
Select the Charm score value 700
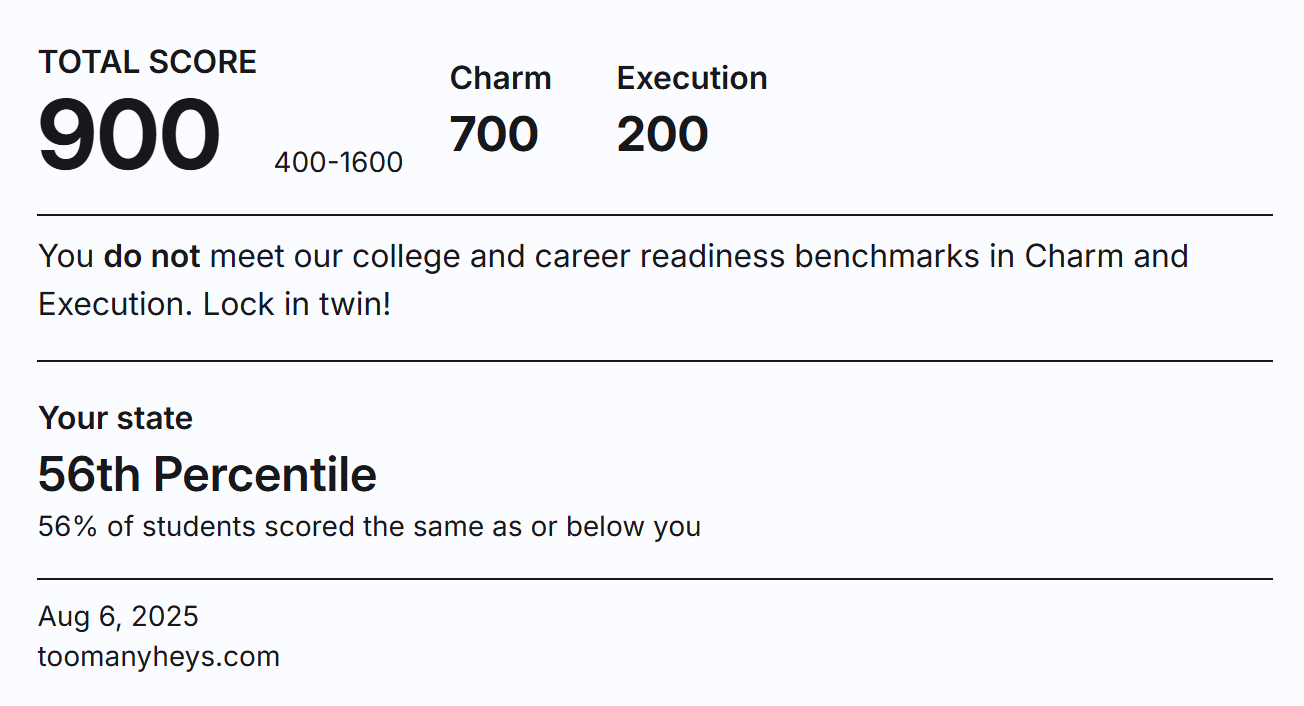coord(494,134)
